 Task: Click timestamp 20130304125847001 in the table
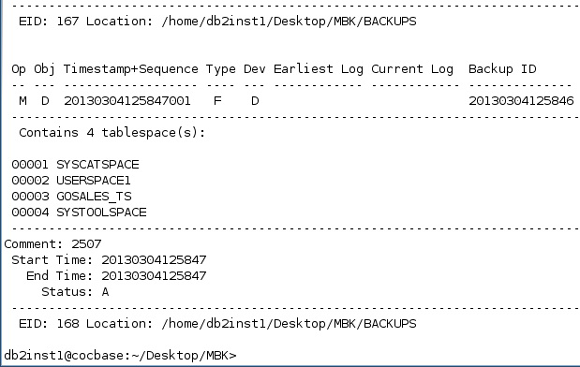(x=127, y=101)
